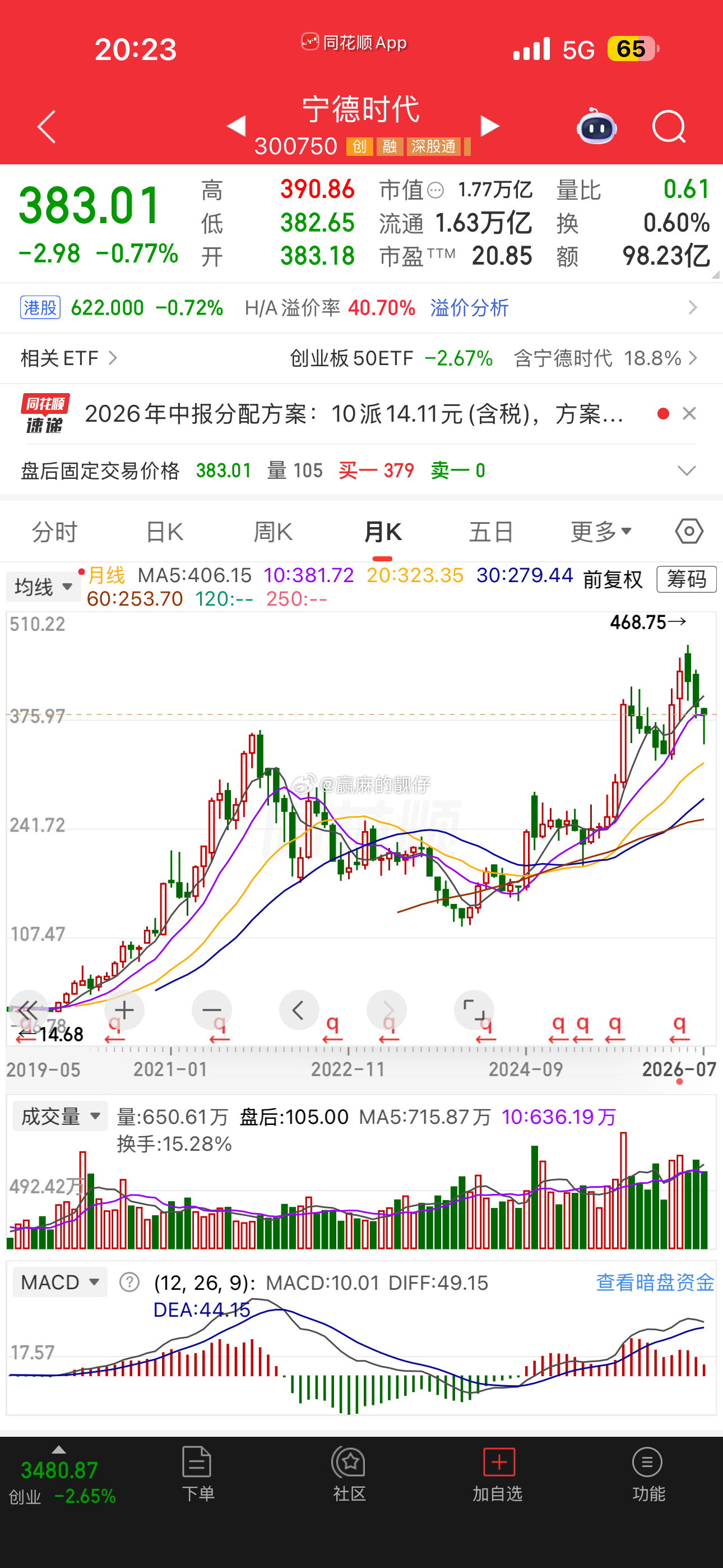Image resolution: width=723 pixels, height=1568 pixels.
Task: Switch to 五日 chart tab
Action: click(x=491, y=532)
